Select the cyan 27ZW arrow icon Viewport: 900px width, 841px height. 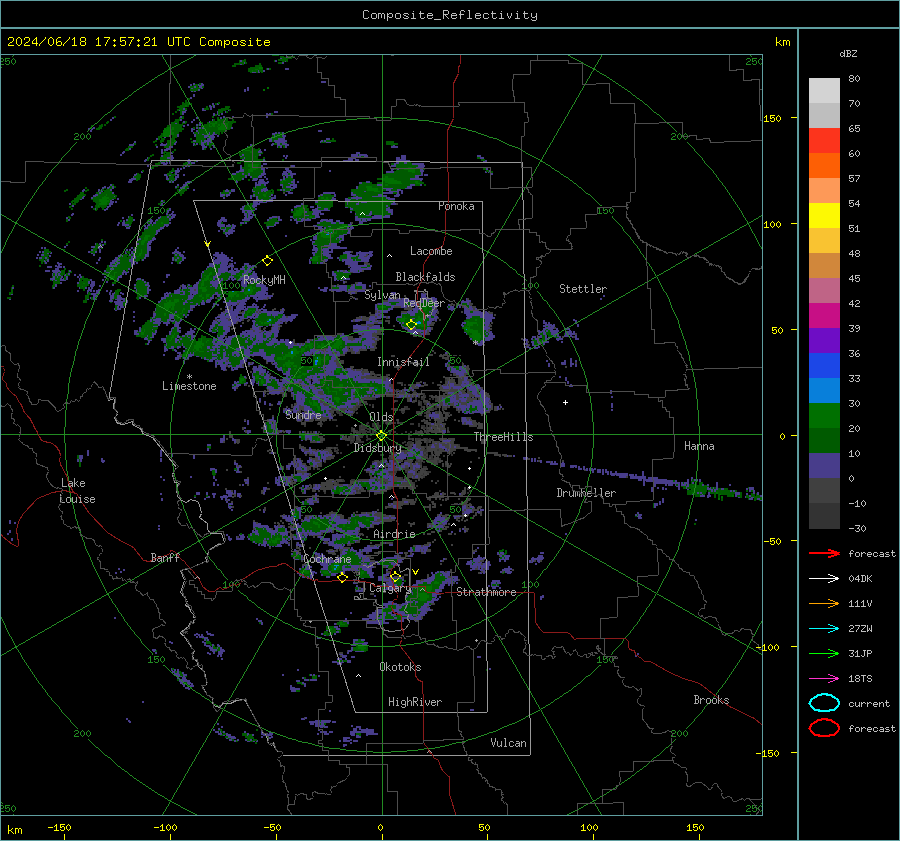pos(824,628)
